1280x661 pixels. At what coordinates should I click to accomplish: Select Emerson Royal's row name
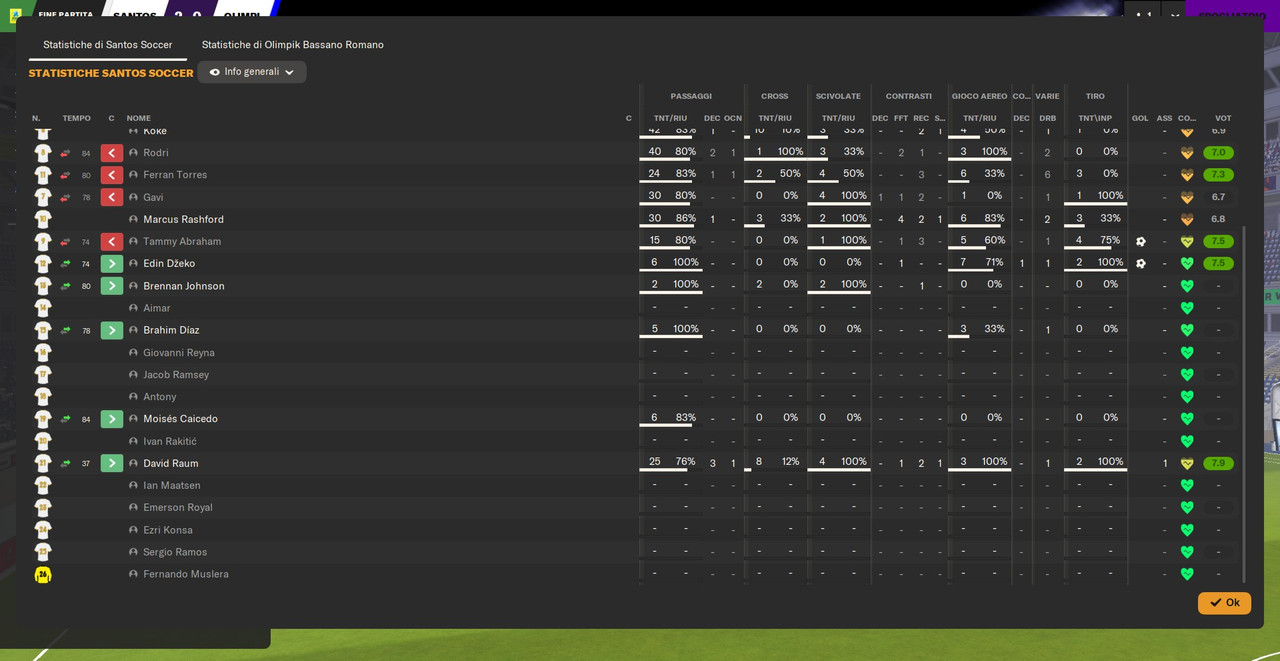click(178, 508)
